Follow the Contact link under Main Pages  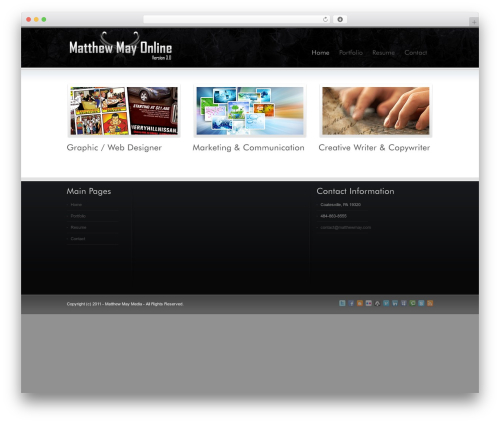78,239
